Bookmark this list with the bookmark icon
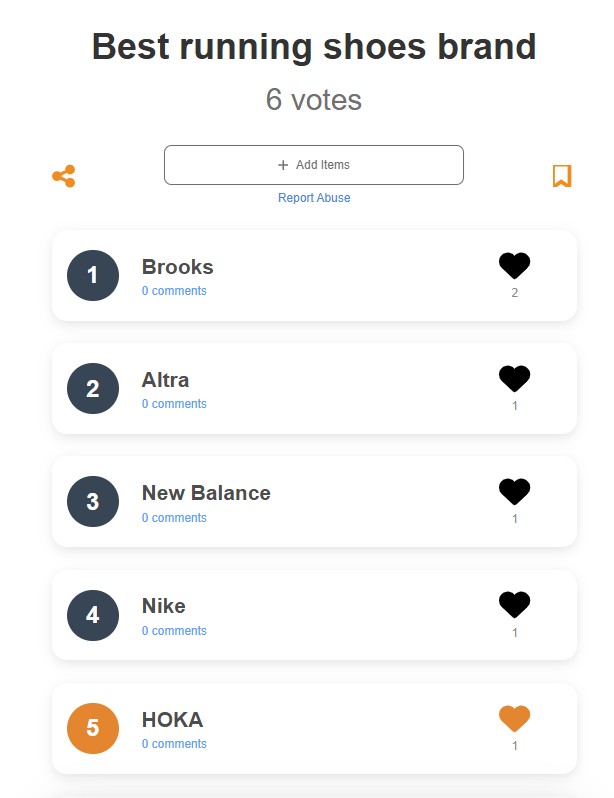614x798 pixels. tap(562, 176)
